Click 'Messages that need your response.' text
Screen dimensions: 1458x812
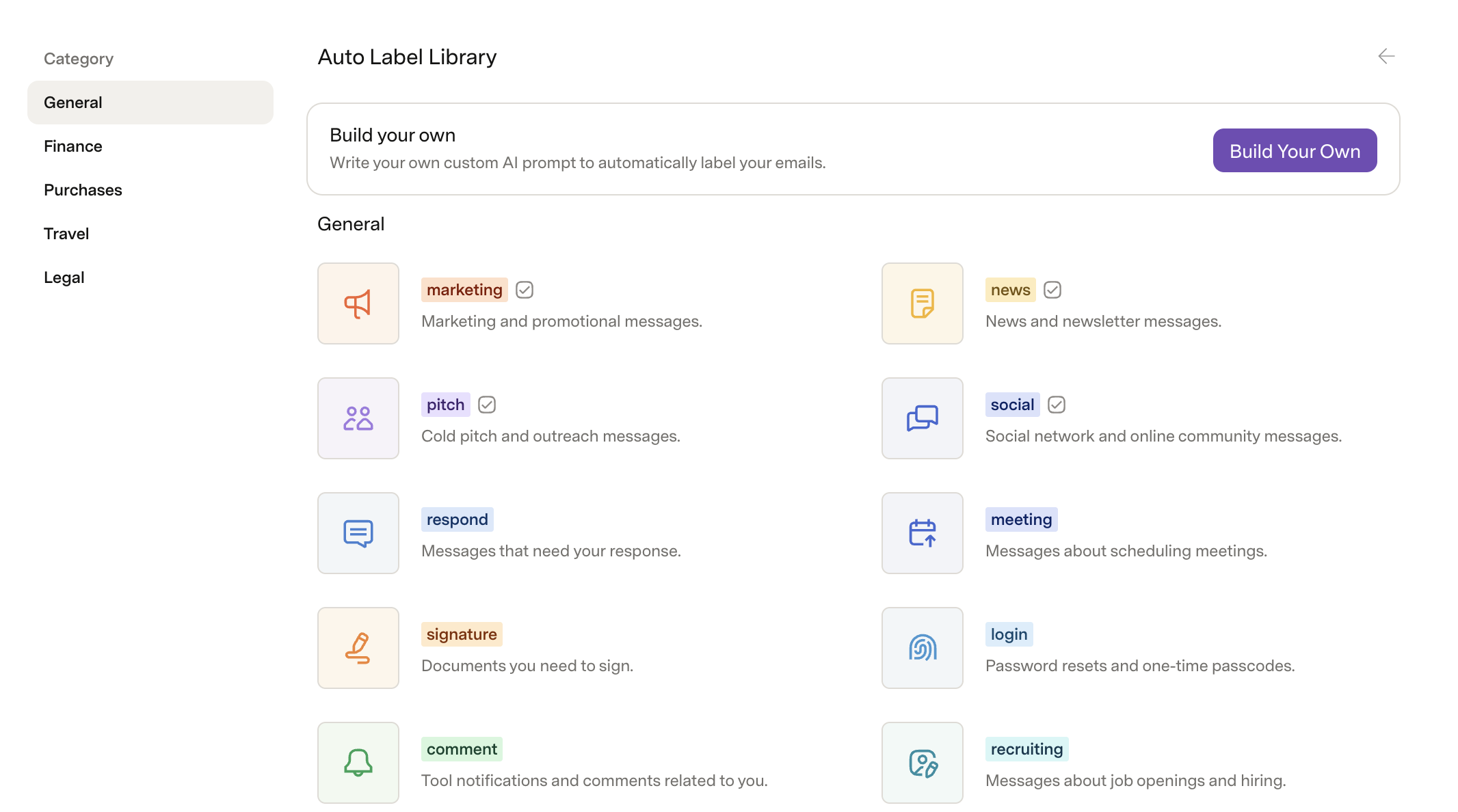[x=551, y=551]
